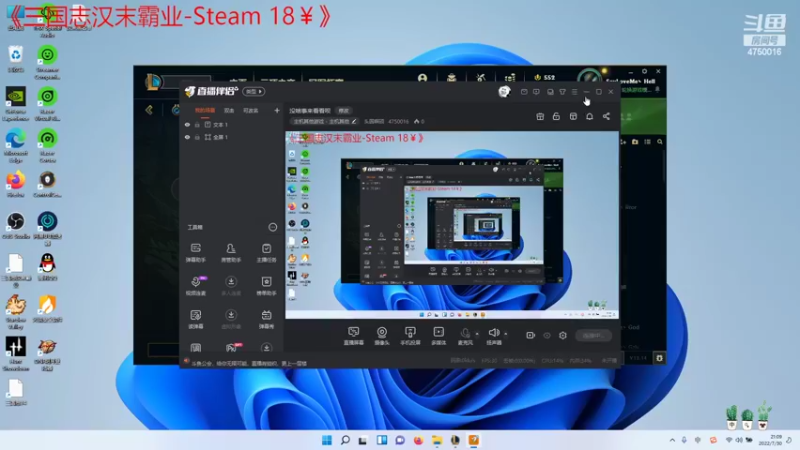Add a new scene with plus
Image resolution: width=800 pixels, height=450 pixels.
click(277, 110)
